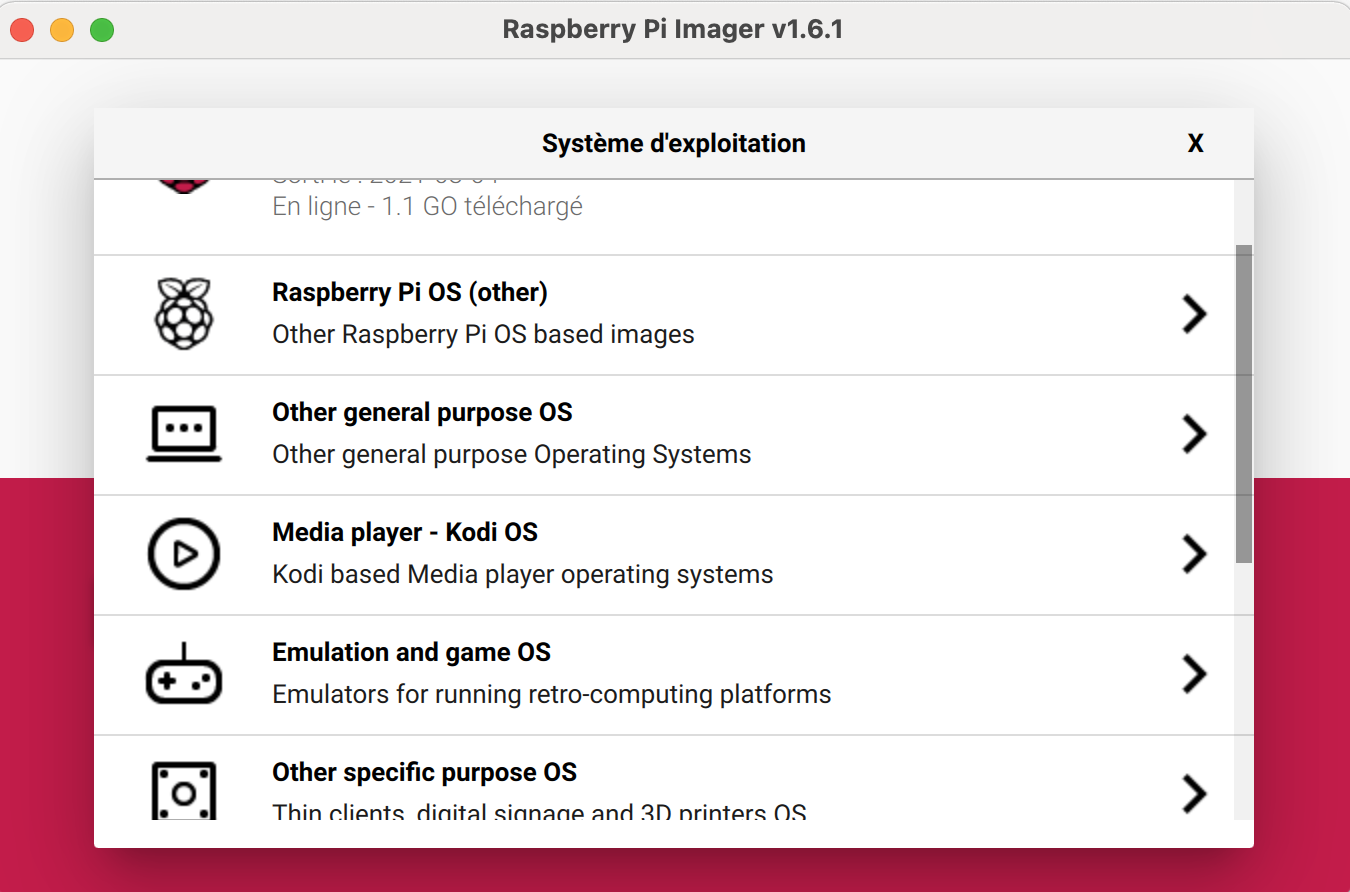Viewport: 1350px width, 892px height.
Task: Click the Raspberry Pi Imager v1.6.1 title
Action: coord(673,30)
